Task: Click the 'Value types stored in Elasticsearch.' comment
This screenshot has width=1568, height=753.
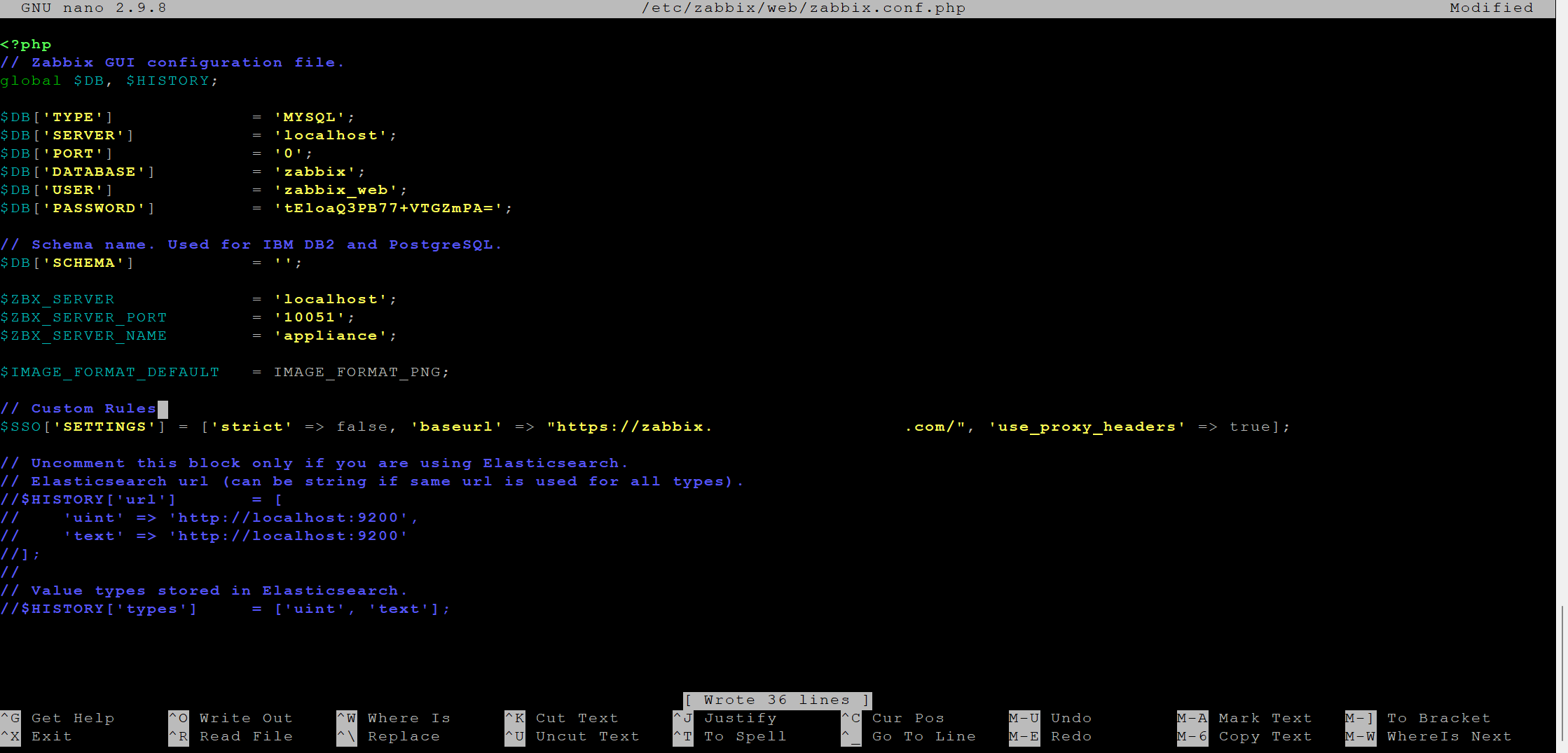Action: (204, 590)
